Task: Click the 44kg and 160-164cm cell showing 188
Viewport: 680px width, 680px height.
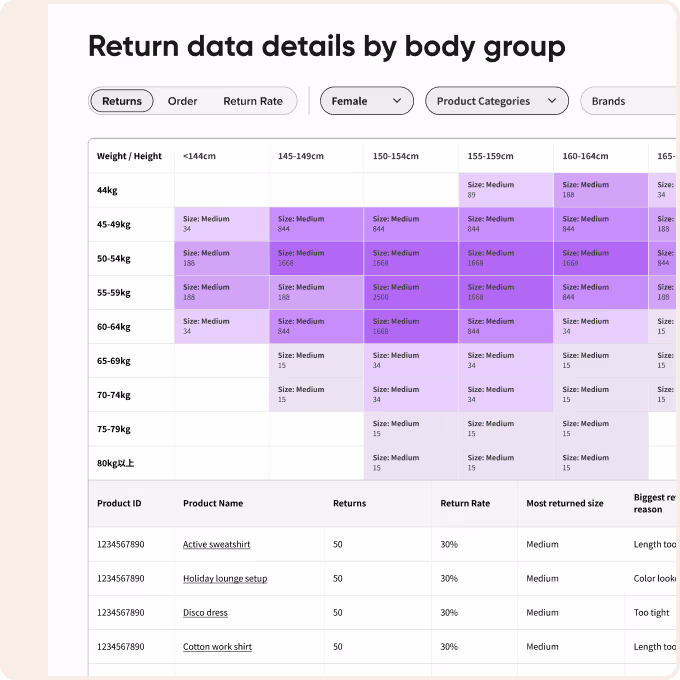Action: [x=601, y=190]
